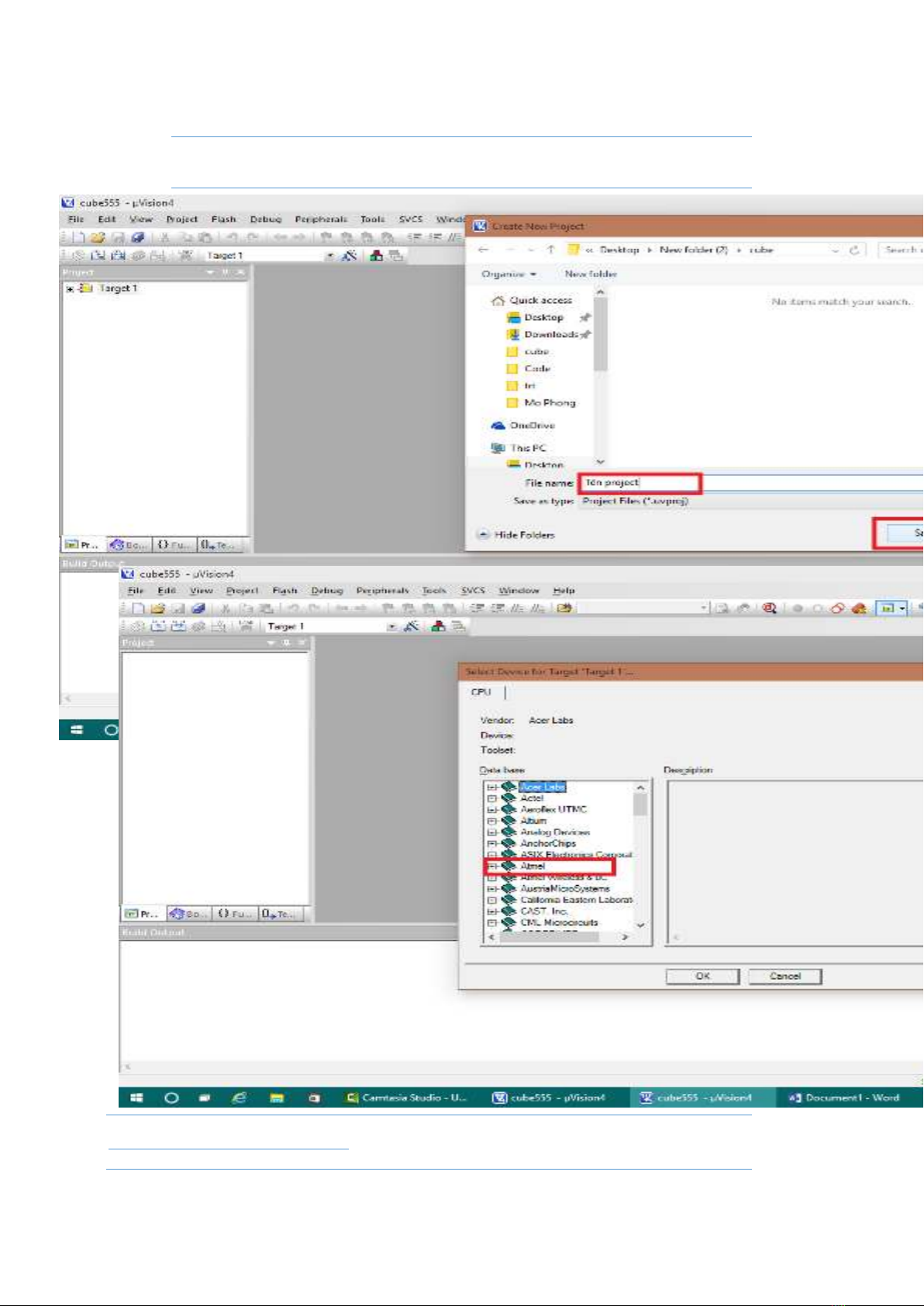The height and width of the screenshot is (1306, 924).
Task: Open the Help menu
Action: [564, 591]
